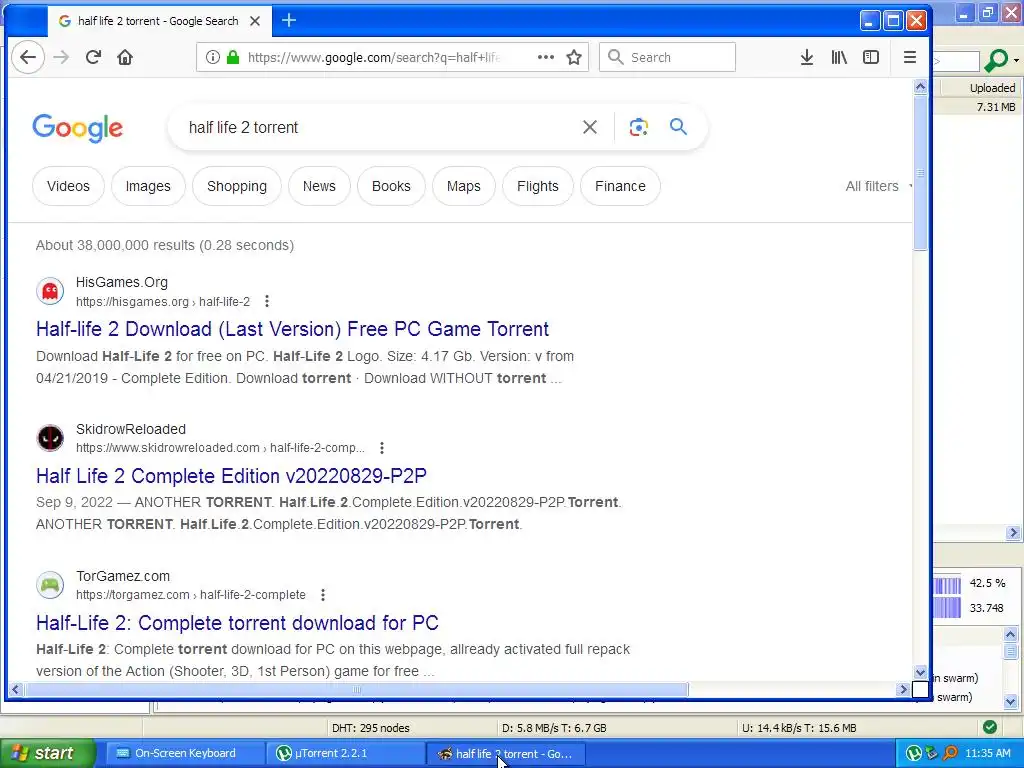
Task: Open page actions three-dot menu in address bar
Action: point(545,57)
